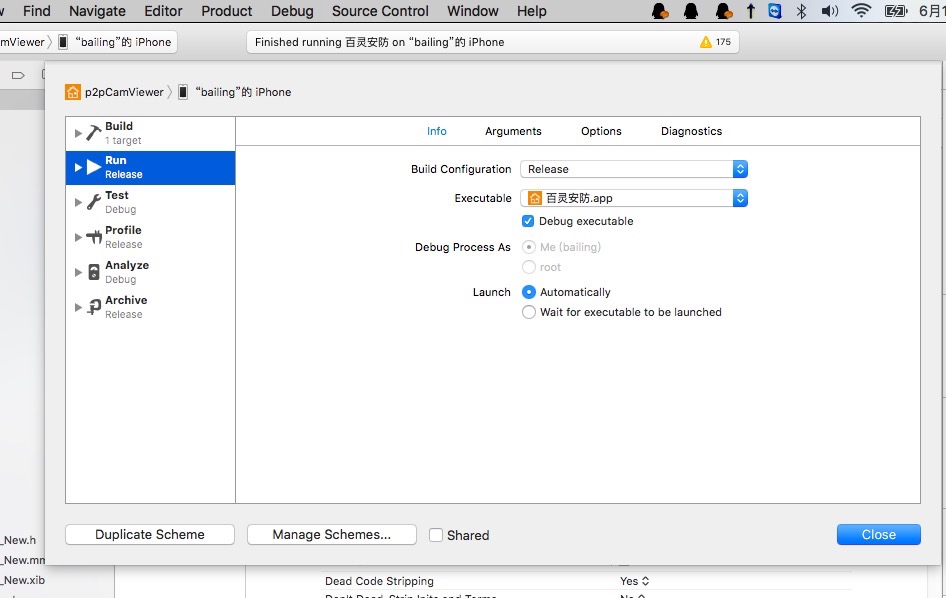Click the "bailing" iPhone destination in toolbar
Image resolution: width=946 pixels, height=598 pixels.
pos(122,42)
